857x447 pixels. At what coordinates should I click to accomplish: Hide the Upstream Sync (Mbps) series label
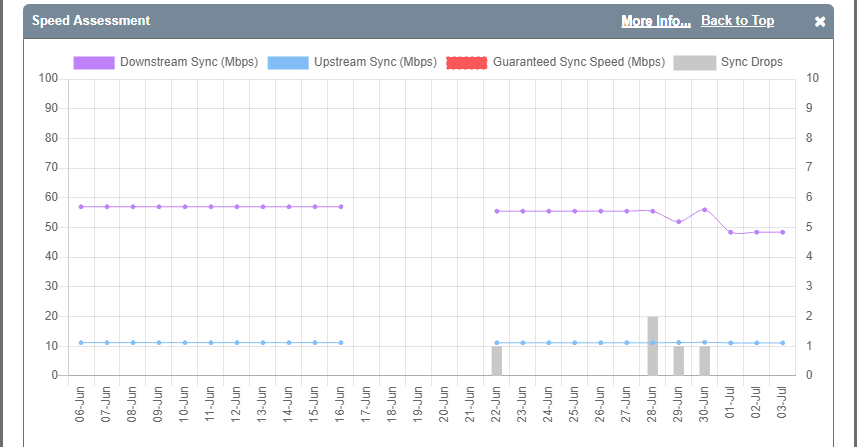click(382, 62)
